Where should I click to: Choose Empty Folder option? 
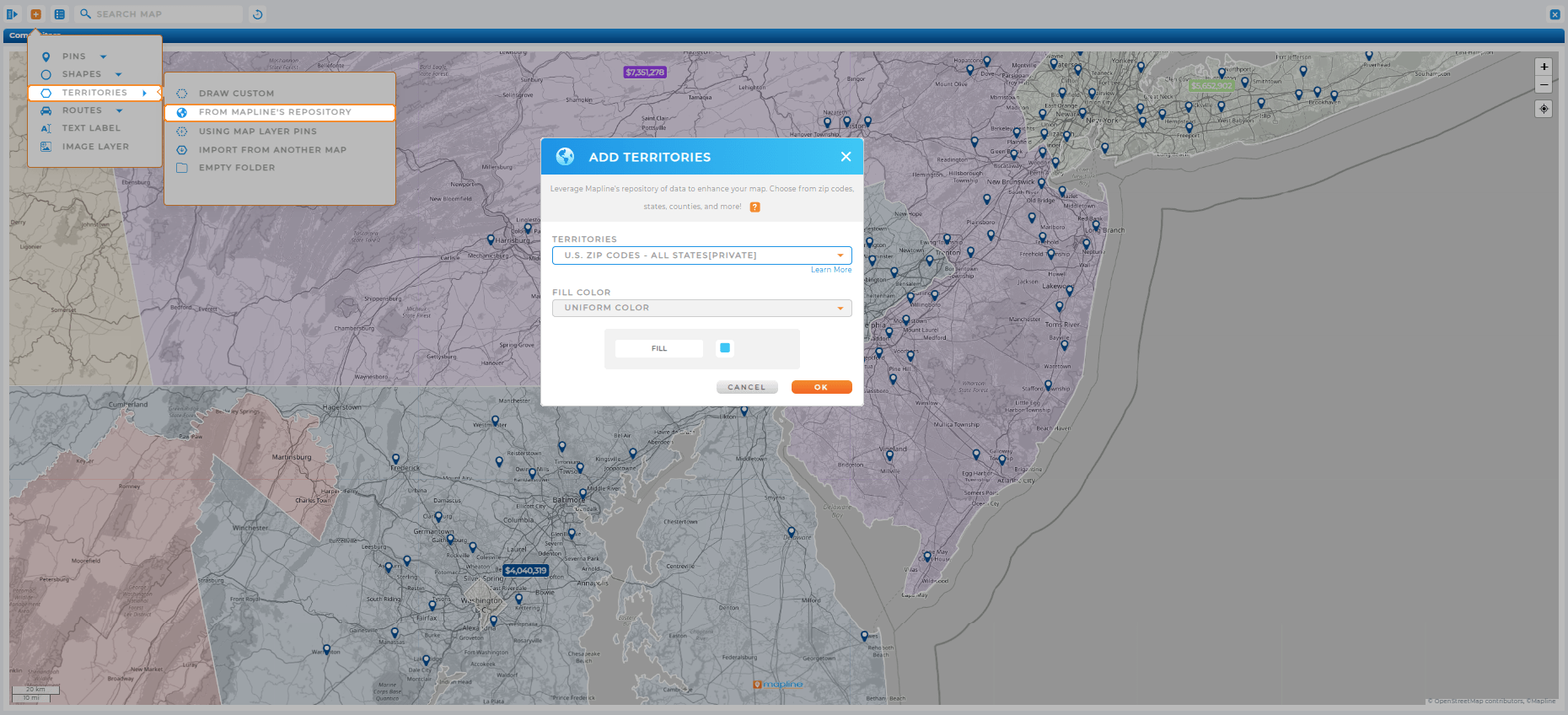(x=237, y=168)
